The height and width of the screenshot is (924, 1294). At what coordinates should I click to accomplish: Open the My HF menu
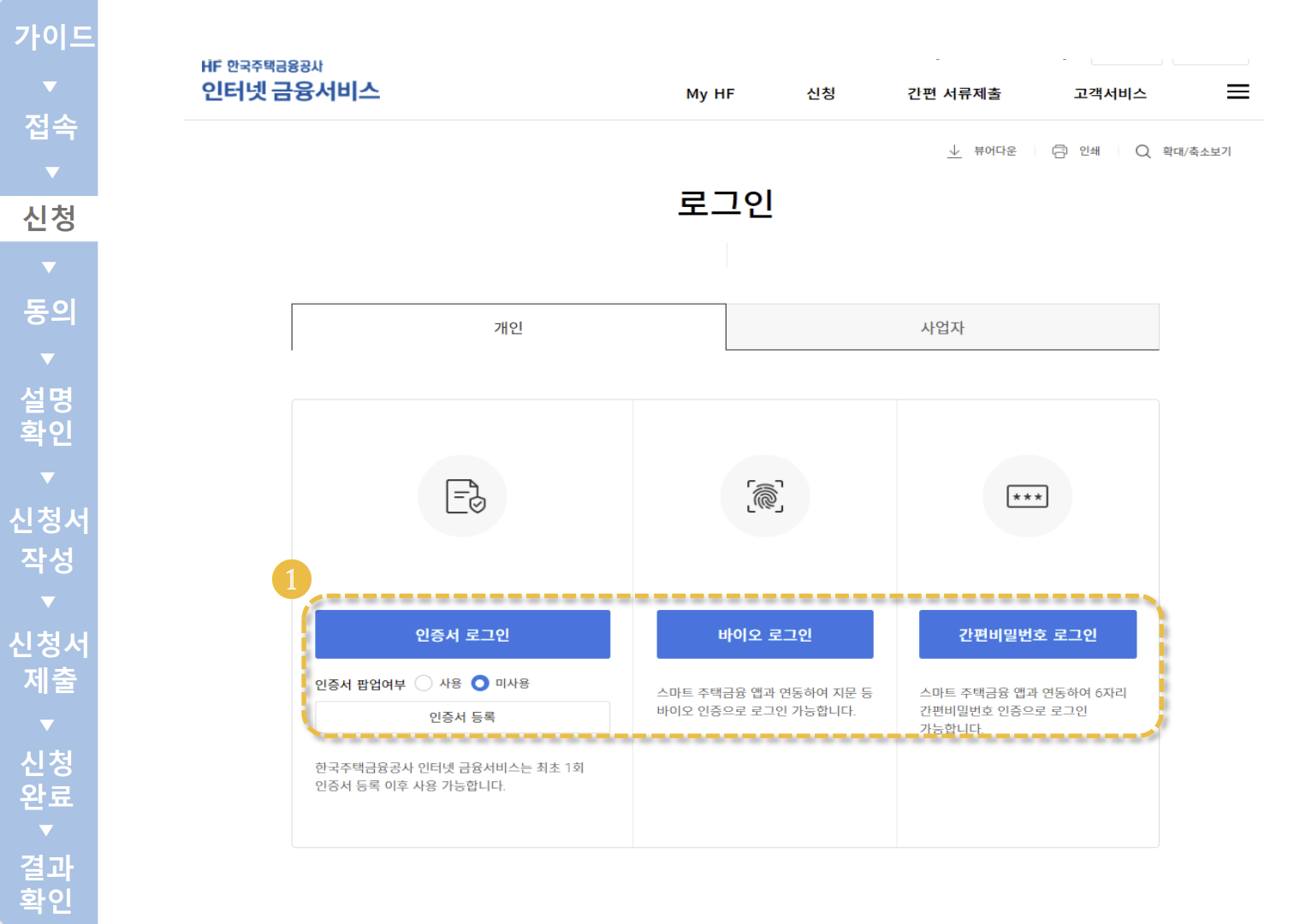(709, 94)
